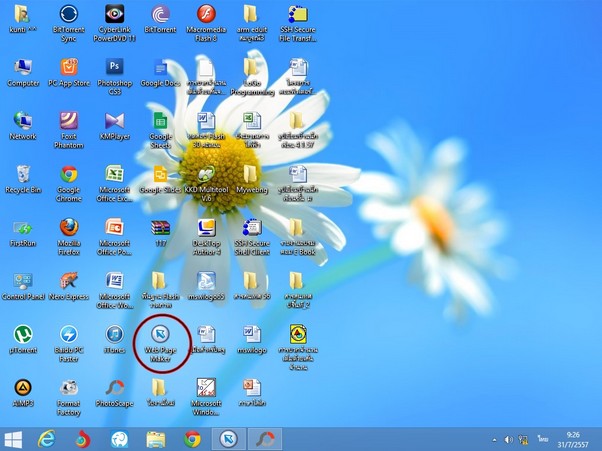
Task: Open Microsoft Office PowerPoint shortcut
Action: pos(114,237)
